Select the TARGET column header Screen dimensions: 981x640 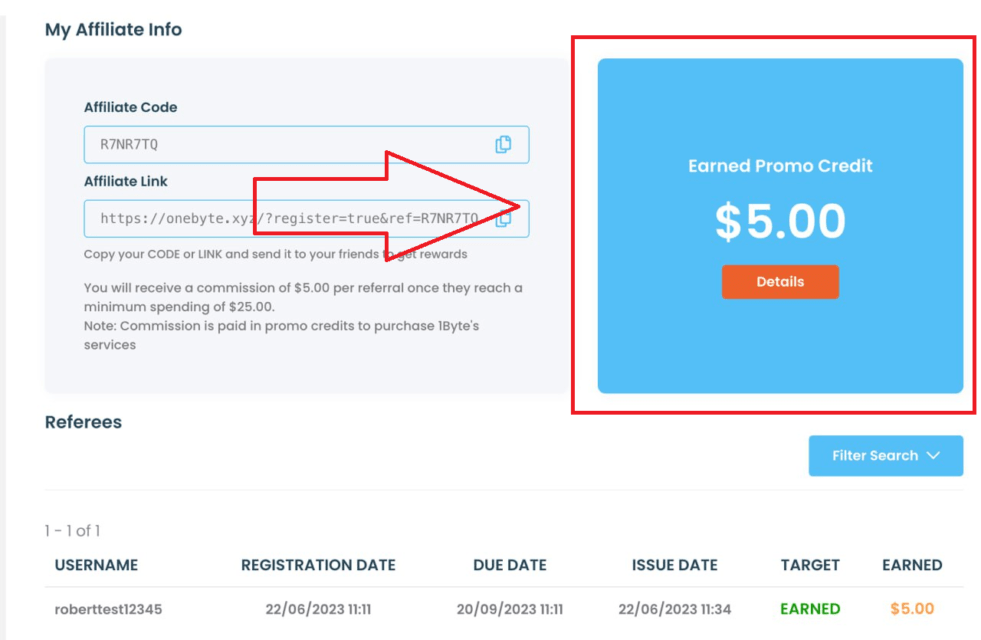click(810, 564)
